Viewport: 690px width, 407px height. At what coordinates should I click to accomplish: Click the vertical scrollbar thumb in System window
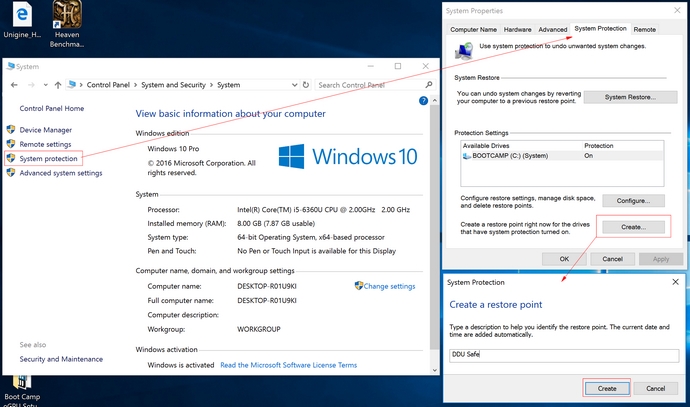434,227
